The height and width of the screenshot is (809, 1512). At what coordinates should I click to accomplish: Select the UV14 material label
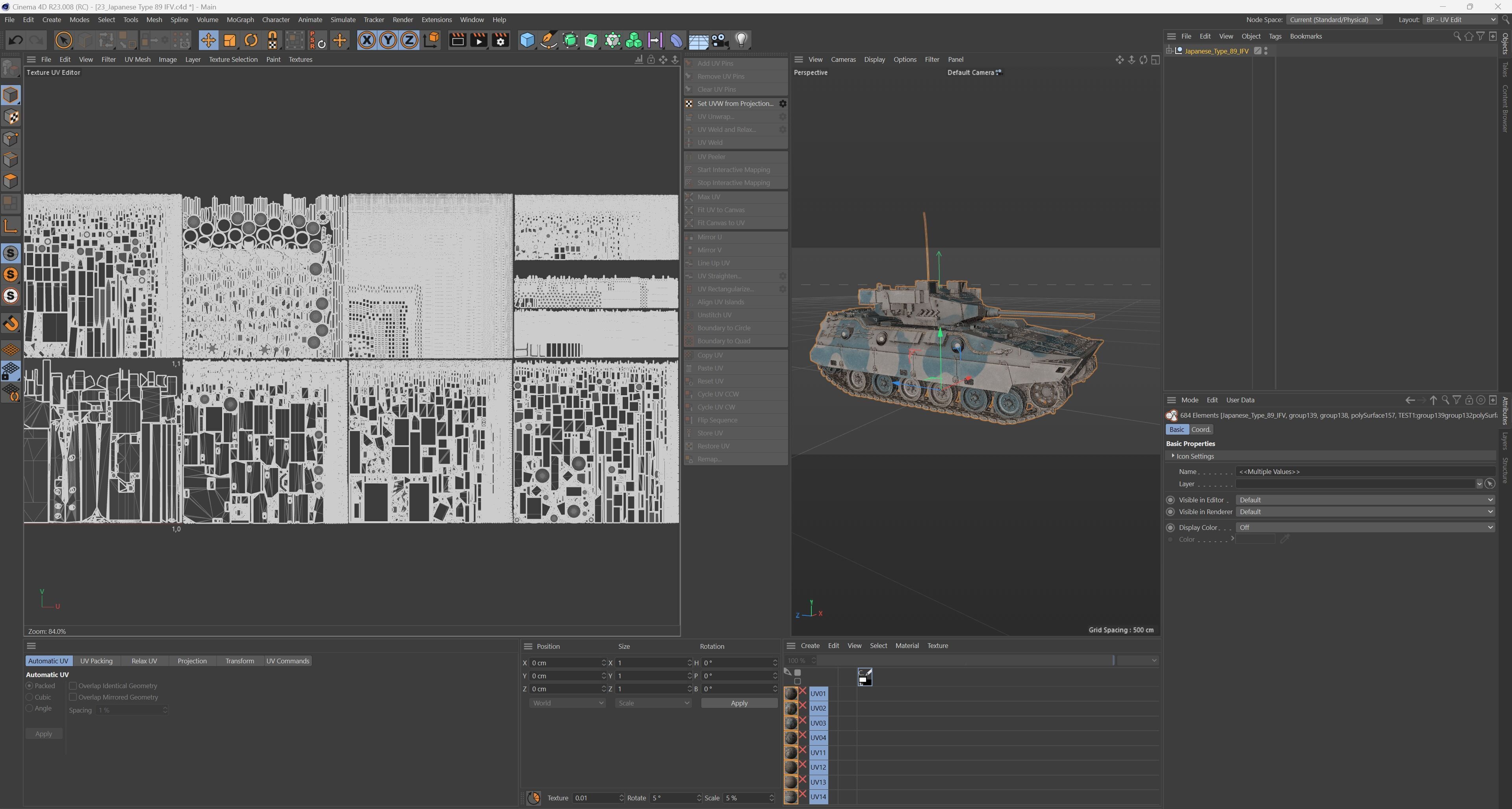(818, 797)
